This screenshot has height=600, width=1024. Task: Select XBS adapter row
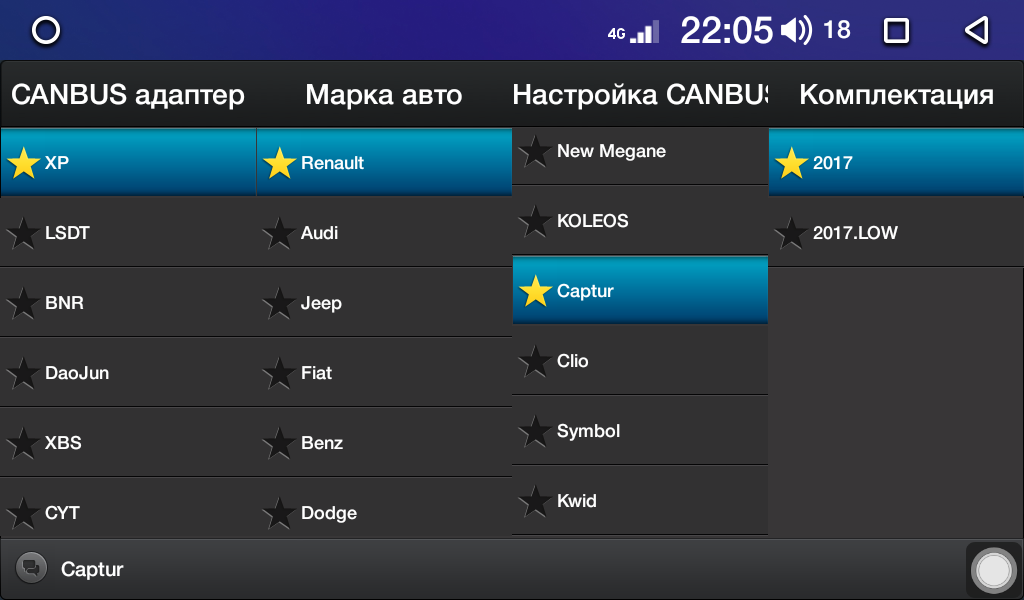[128, 442]
